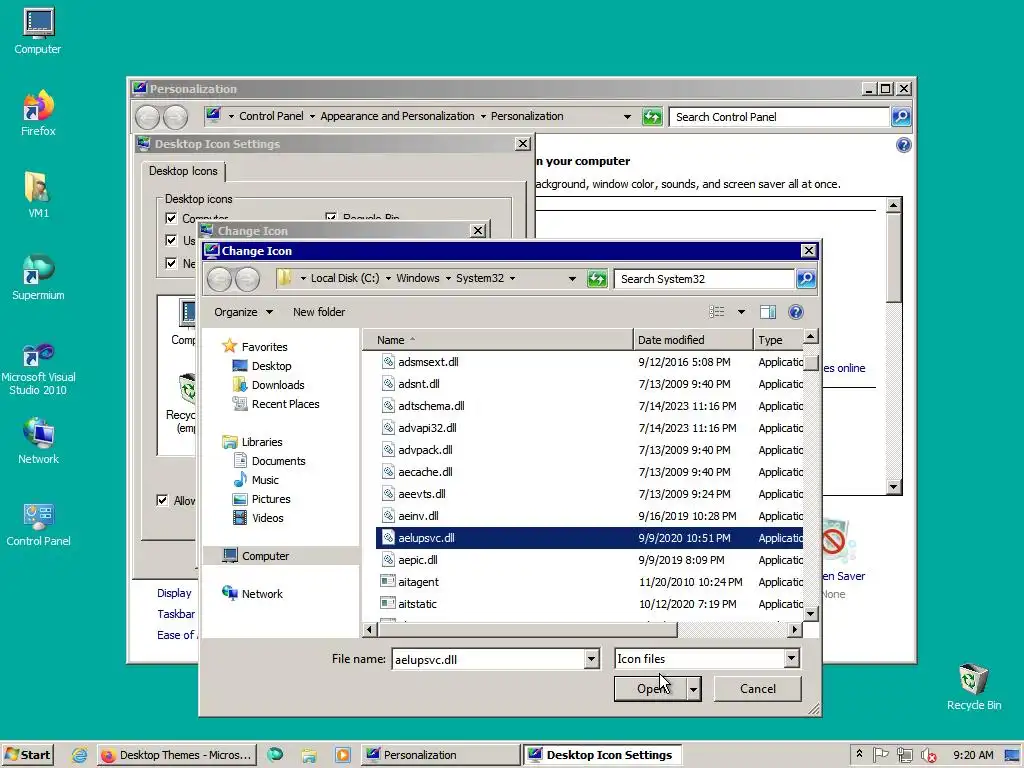This screenshot has height=768, width=1024.
Task: Sort by the Date modified column
Action: coord(692,340)
